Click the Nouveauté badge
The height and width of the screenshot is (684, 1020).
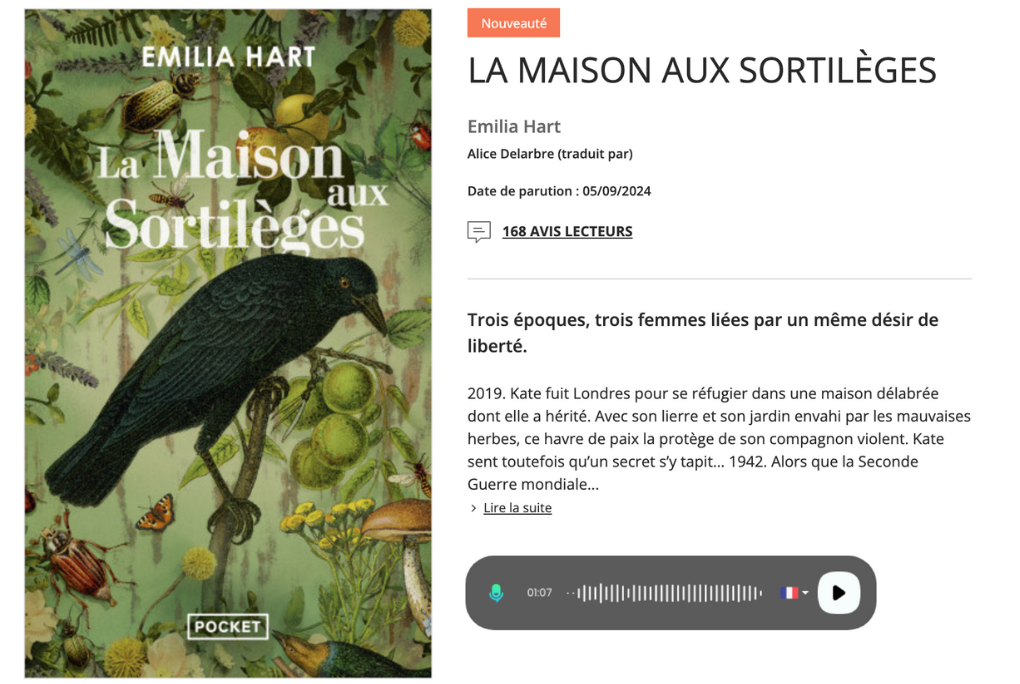[x=513, y=23]
